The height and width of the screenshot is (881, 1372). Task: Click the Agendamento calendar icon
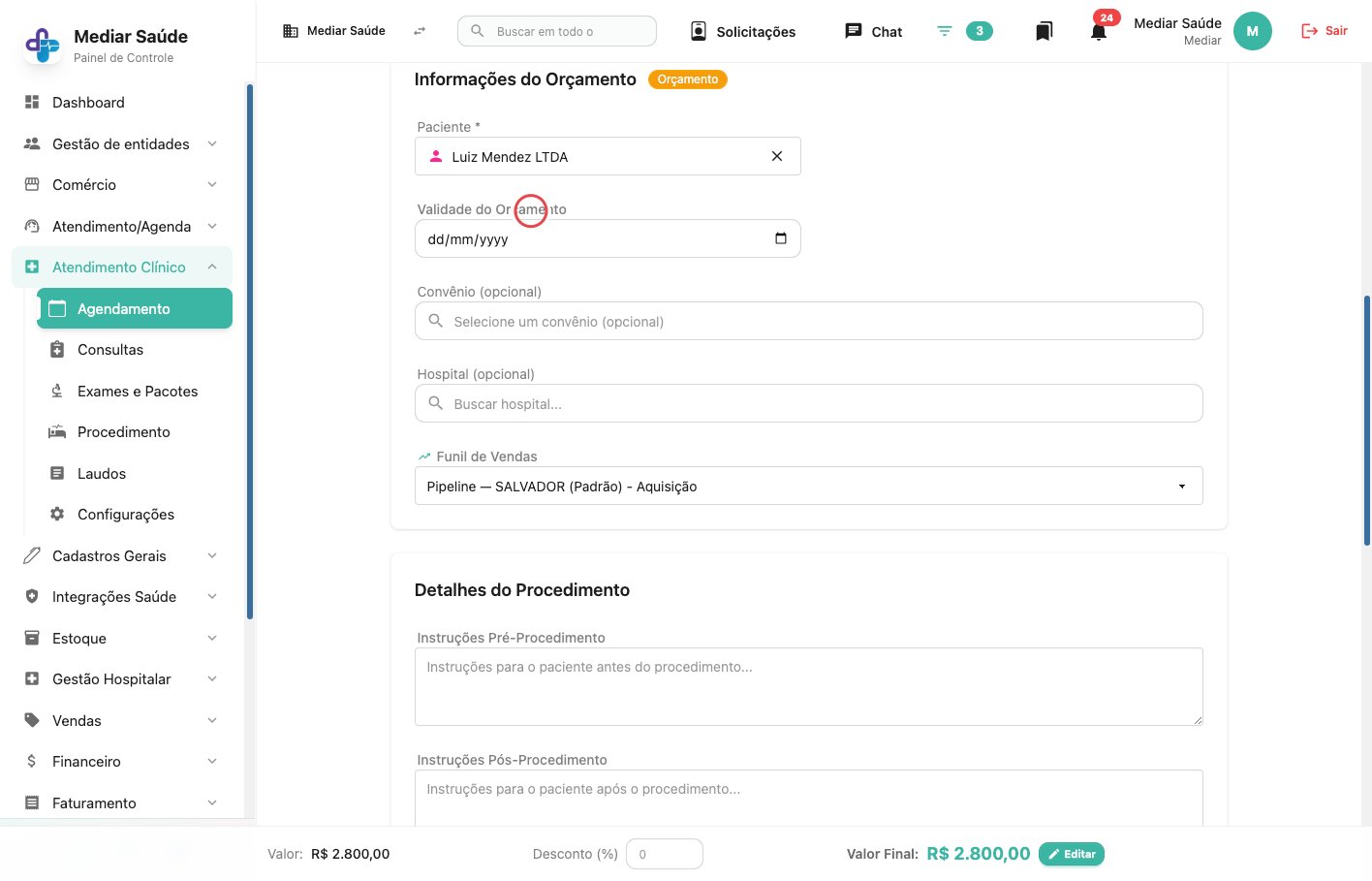[x=57, y=308]
